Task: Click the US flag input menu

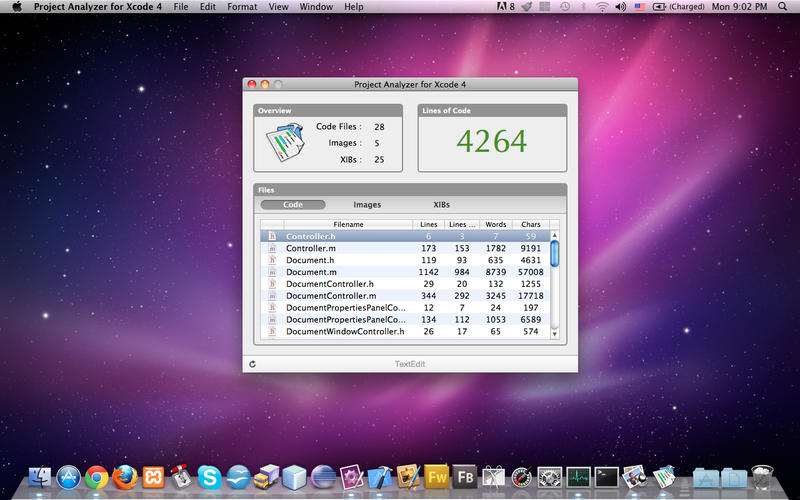Action: pyautogui.click(x=639, y=7)
